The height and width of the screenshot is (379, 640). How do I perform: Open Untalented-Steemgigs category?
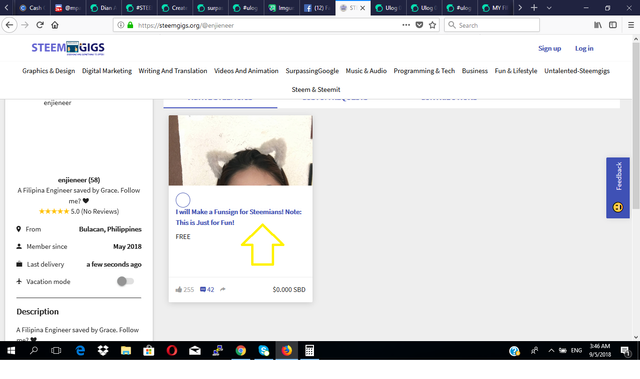pos(577,71)
